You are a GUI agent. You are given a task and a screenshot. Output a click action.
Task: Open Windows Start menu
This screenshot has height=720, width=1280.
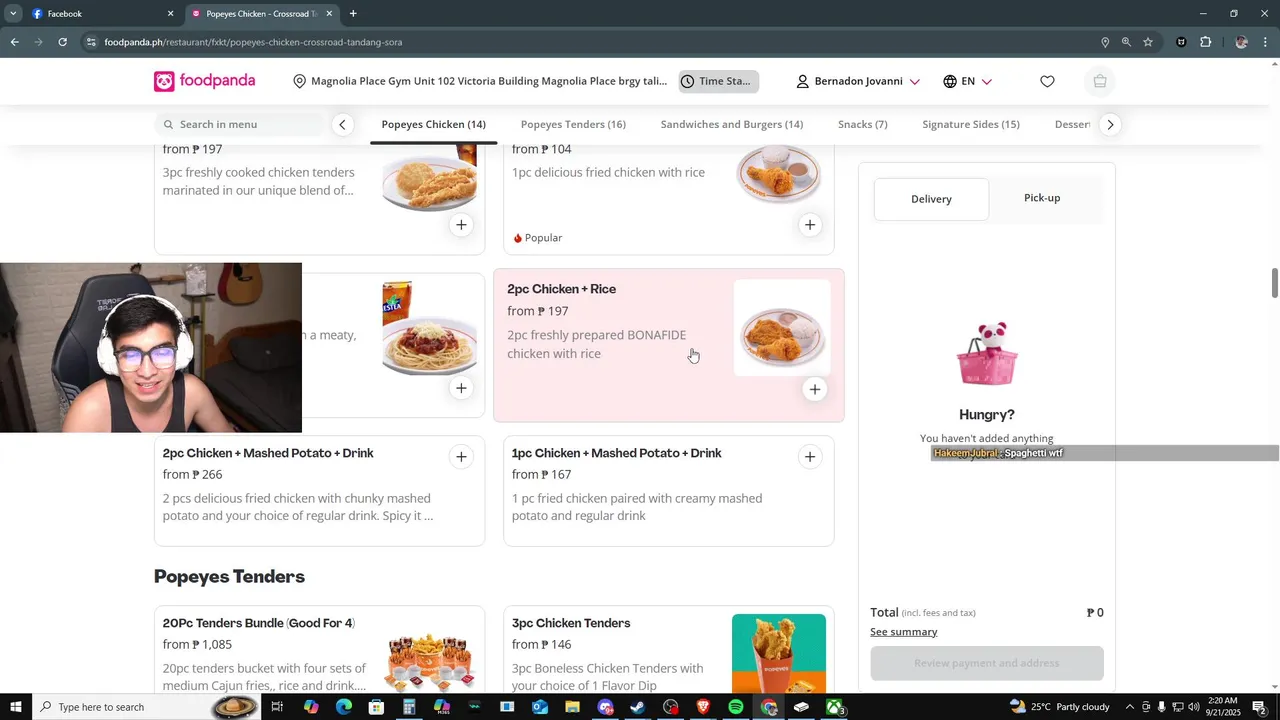[x=16, y=707]
